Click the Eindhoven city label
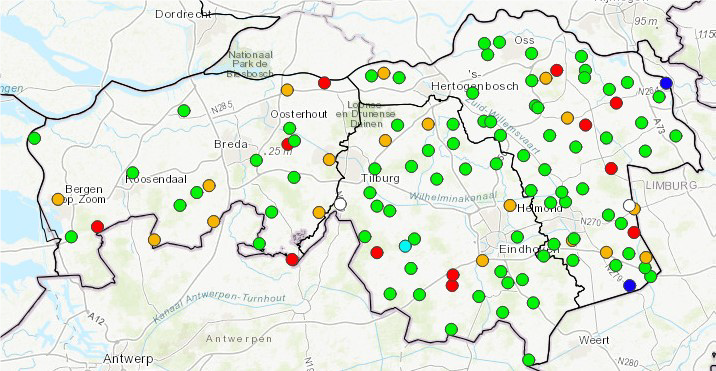The image size is (716, 371). 529,249
